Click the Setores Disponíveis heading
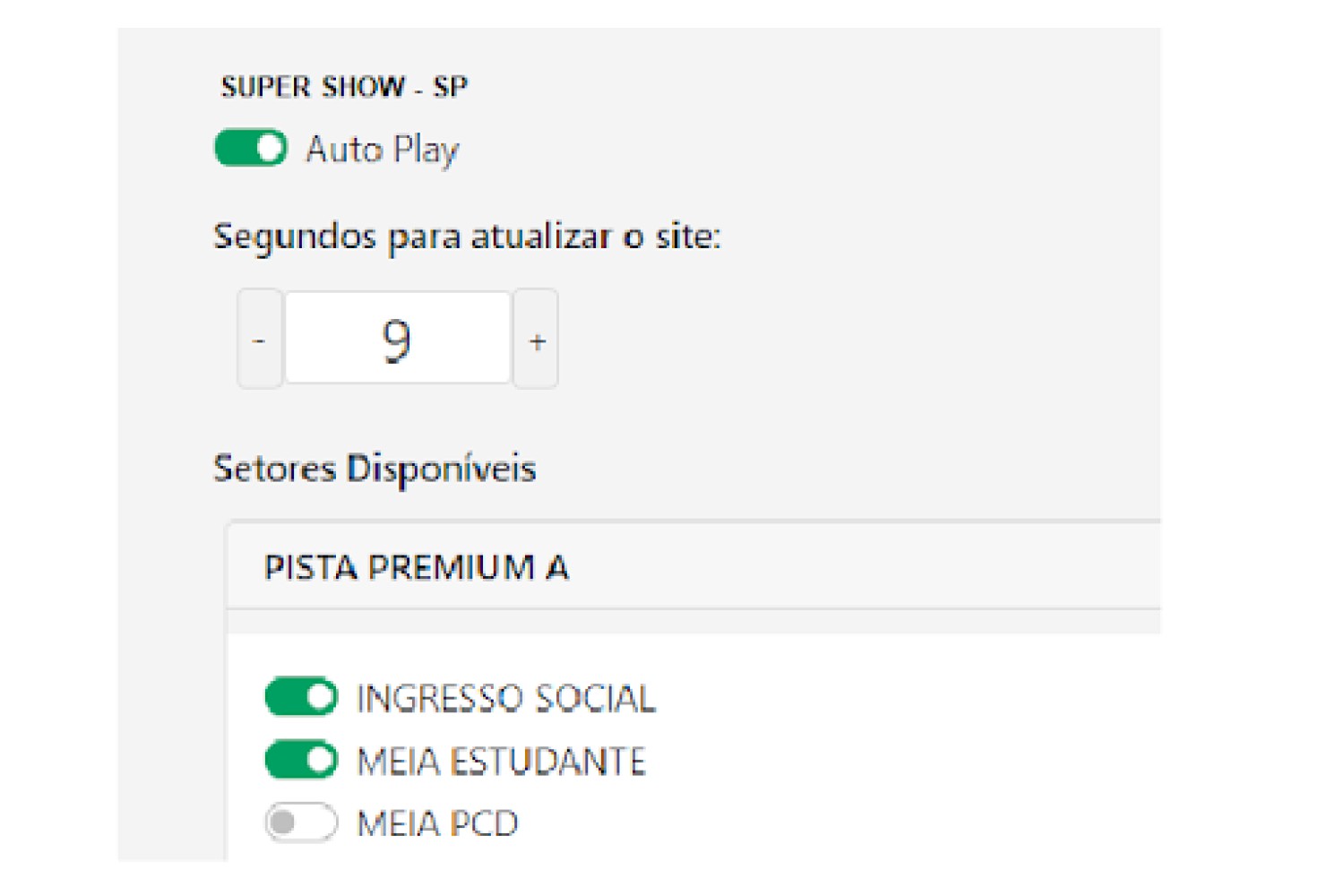1344x896 pixels. (x=375, y=470)
